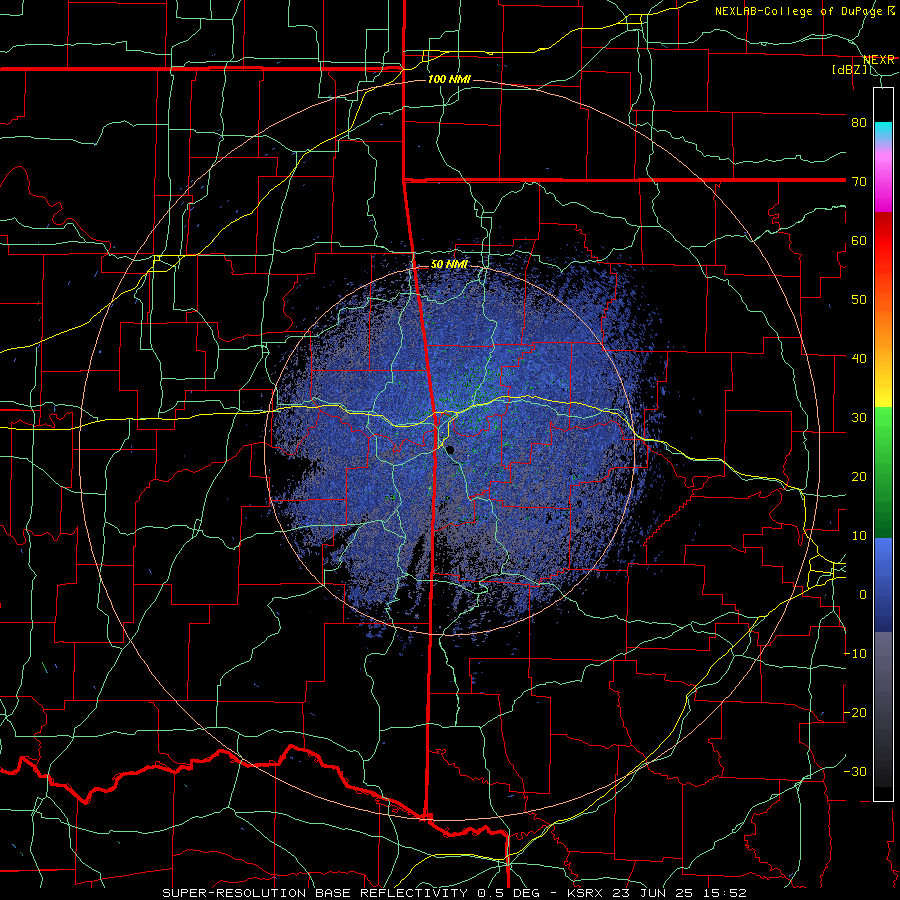Click the 40 value on the dBZ scale
Screen dimensions: 900x900
click(859, 359)
